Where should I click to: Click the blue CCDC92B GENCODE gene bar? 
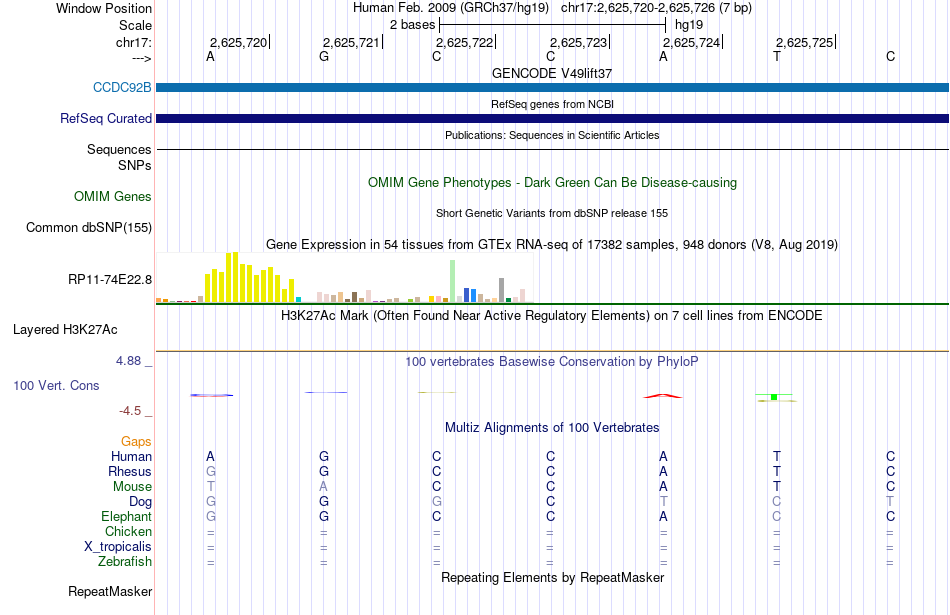[x=552, y=87]
